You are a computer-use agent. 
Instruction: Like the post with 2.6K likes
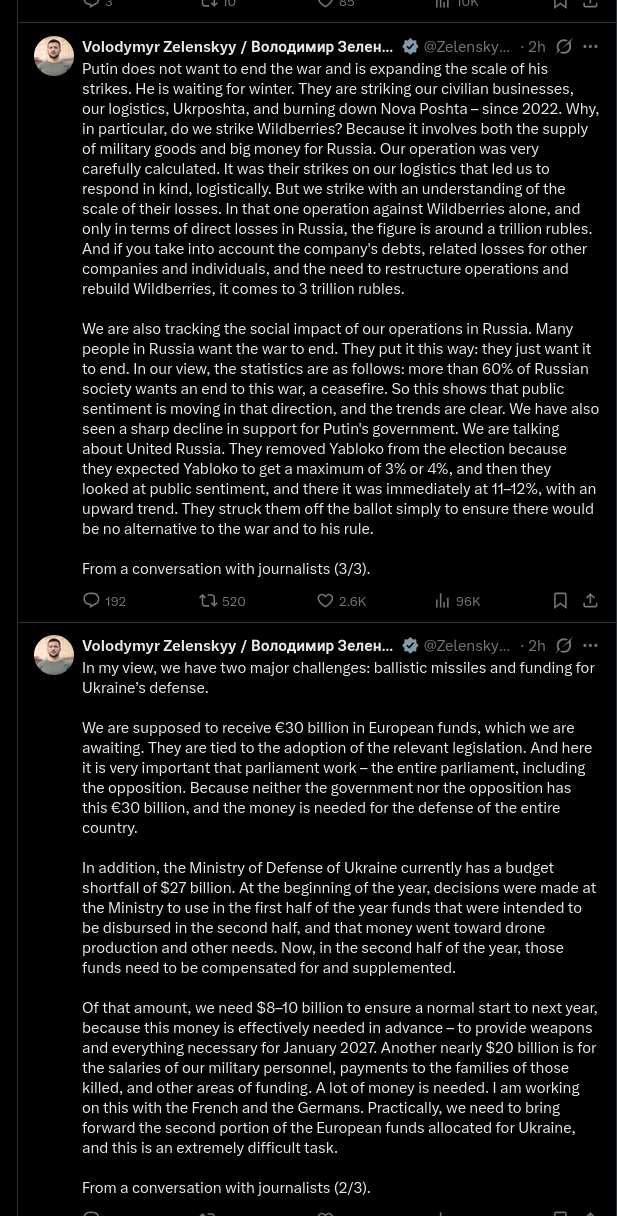pyautogui.click(x=341, y=601)
